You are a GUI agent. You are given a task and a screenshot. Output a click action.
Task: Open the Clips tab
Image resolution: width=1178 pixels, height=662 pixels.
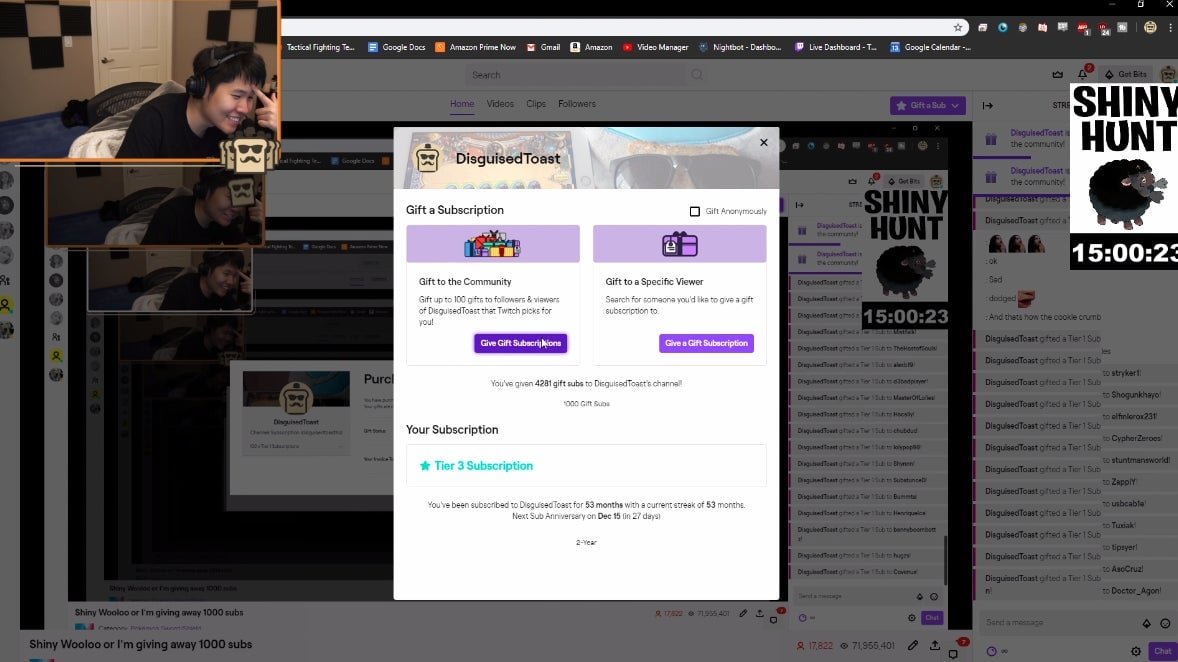pyautogui.click(x=536, y=104)
